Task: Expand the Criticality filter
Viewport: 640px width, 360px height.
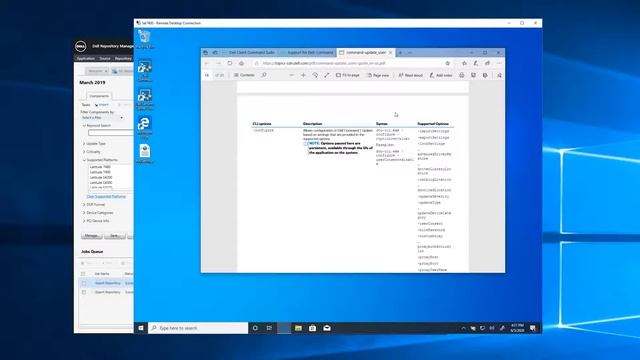Action: click(84, 152)
